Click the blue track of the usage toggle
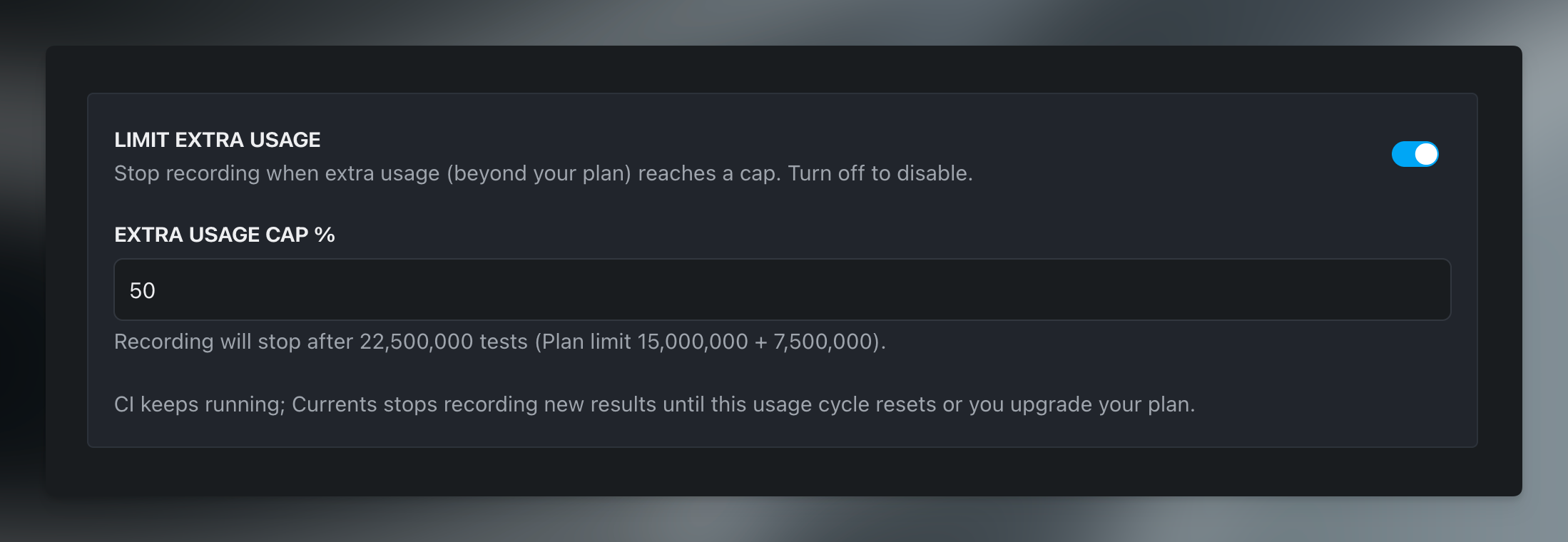The height and width of the screenshot is (542, 1568). coord(1402,154)
